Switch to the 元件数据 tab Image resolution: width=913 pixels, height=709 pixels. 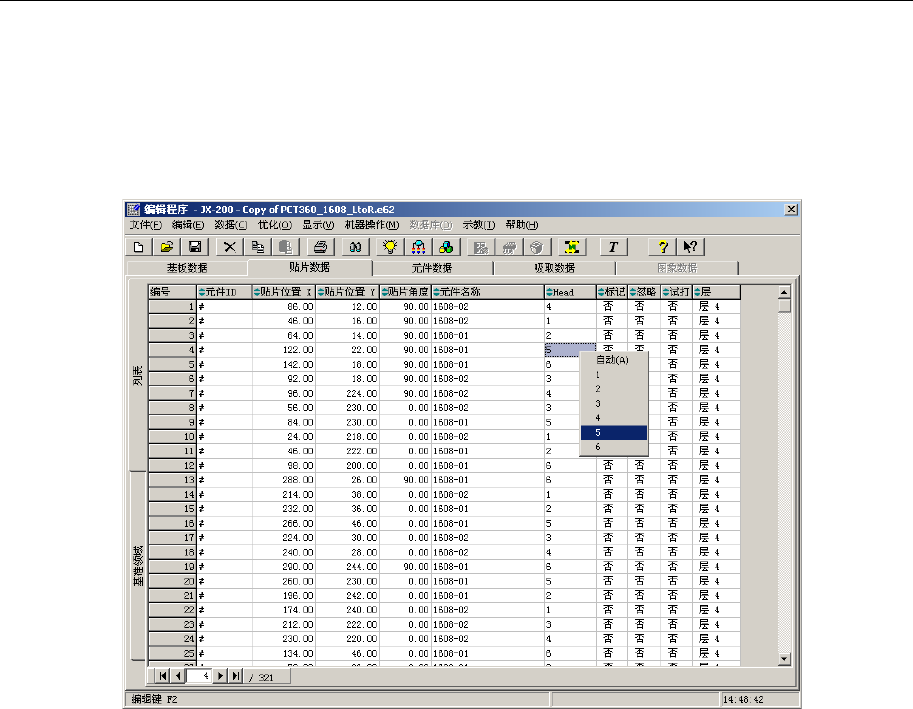pyautogui.click(x=432, y=268)
